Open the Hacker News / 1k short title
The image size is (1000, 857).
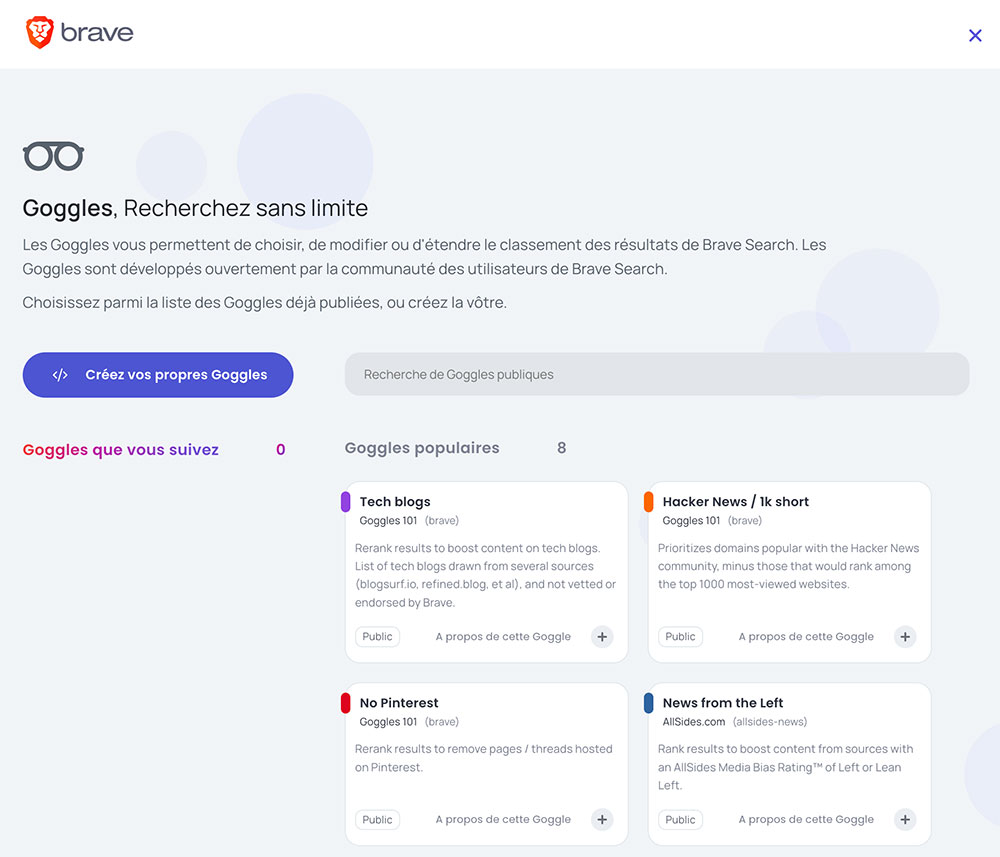(735, 502)
